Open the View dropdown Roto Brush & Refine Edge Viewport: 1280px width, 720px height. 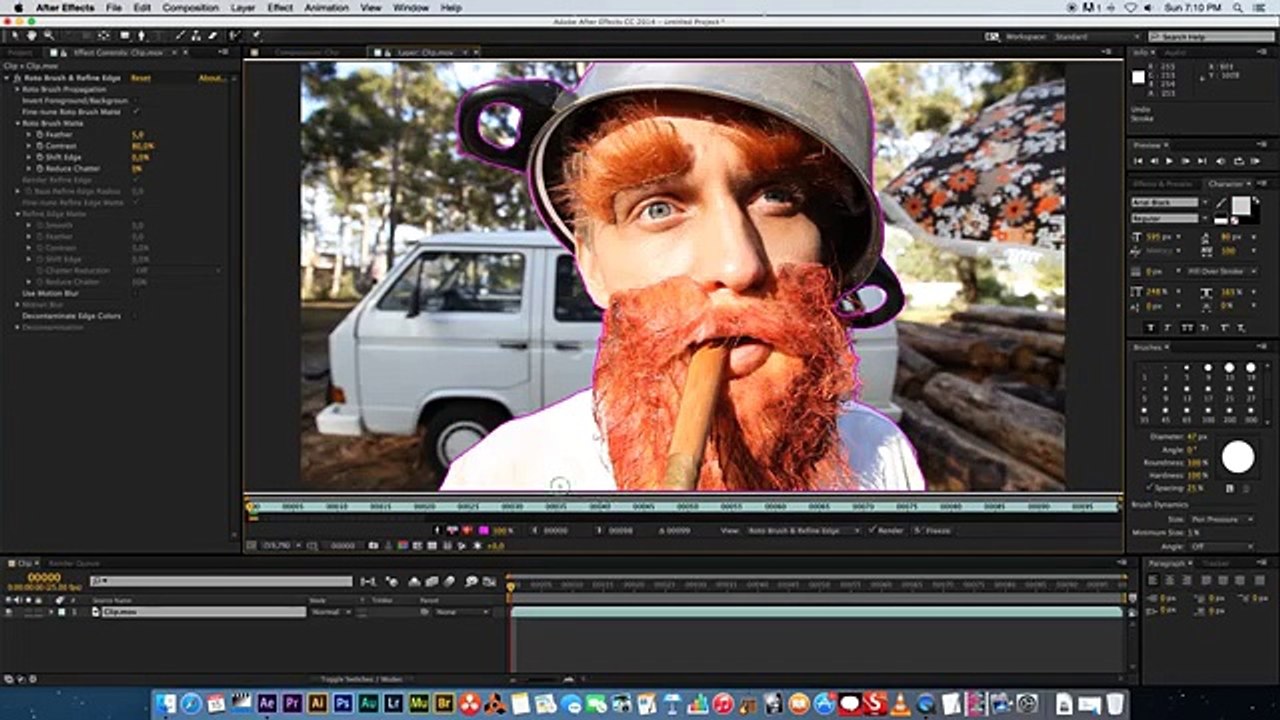803,530
